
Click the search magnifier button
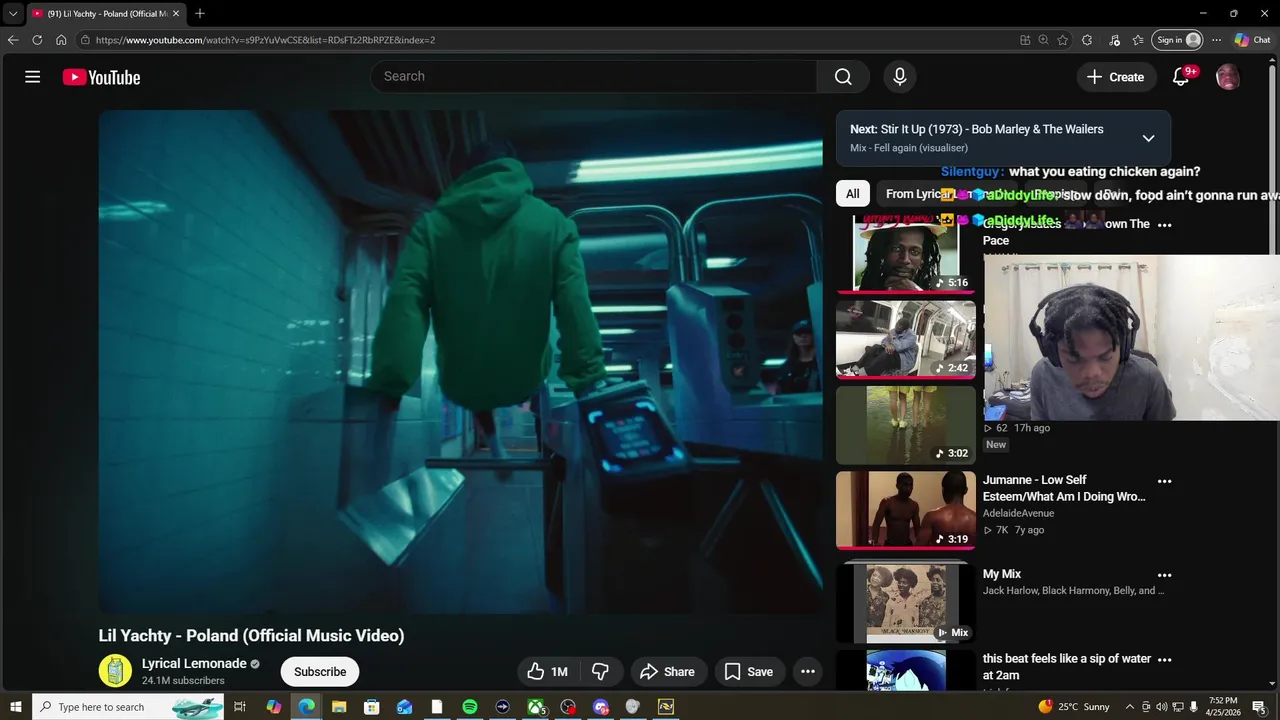click(x=843, y=77)
